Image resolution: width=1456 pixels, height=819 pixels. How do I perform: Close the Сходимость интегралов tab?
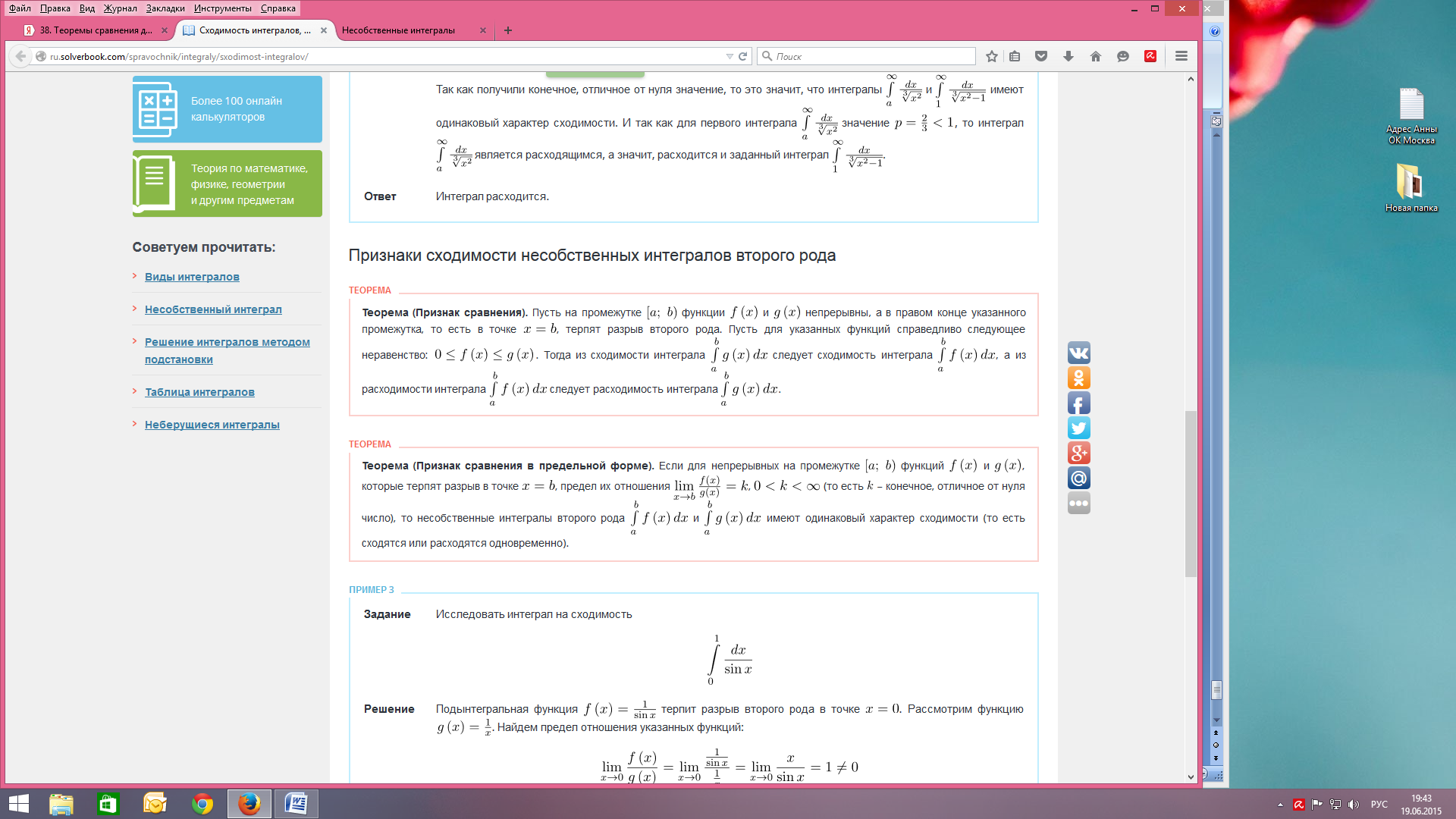(x=324, y=30)
